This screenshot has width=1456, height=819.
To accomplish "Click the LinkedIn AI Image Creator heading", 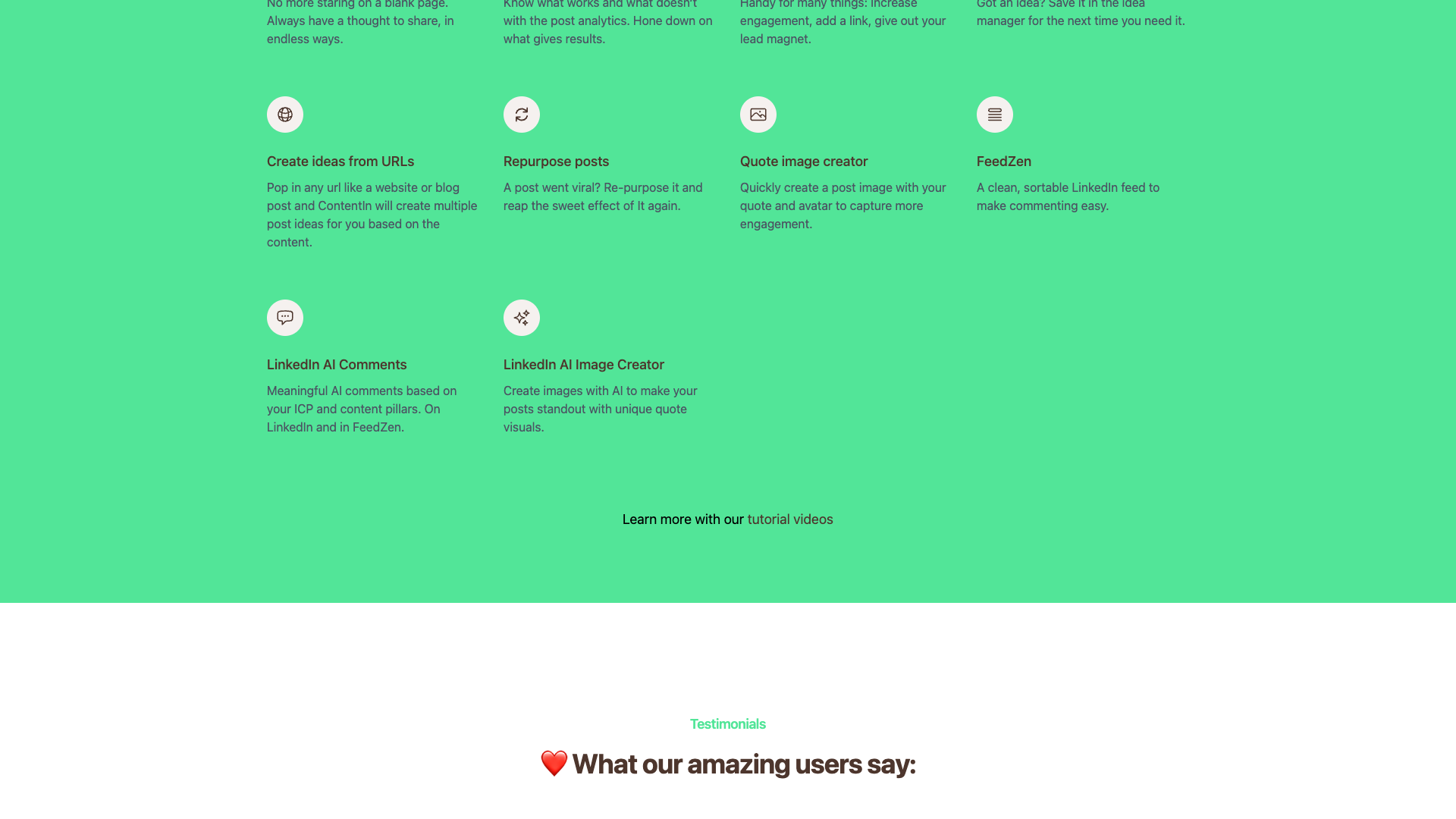I will (584, 364).
